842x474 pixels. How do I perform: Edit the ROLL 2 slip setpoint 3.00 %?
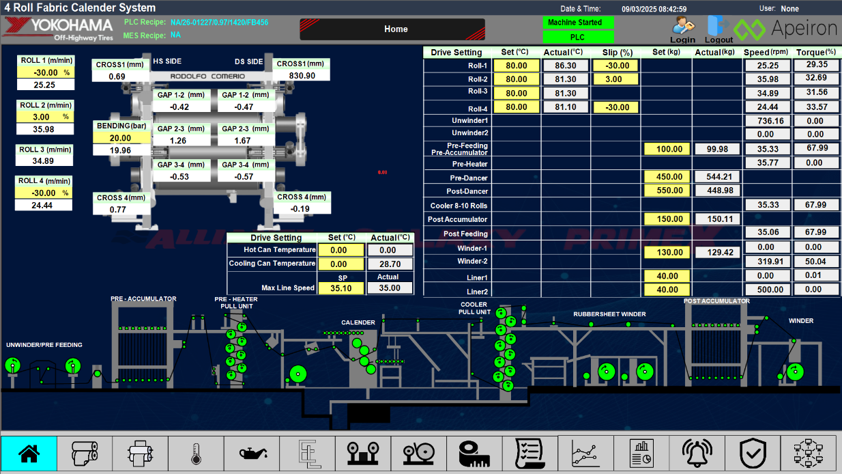click(46, 117)
